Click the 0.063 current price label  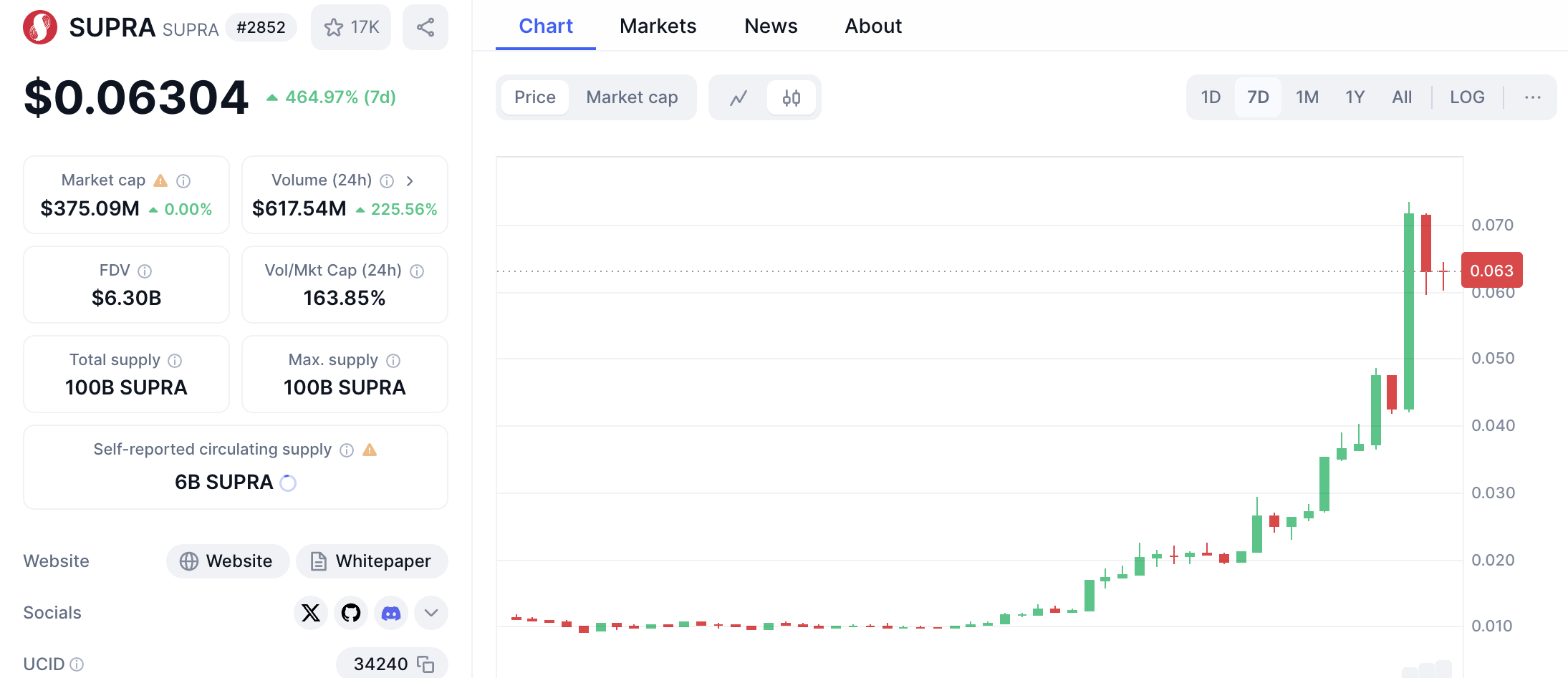1492,271
